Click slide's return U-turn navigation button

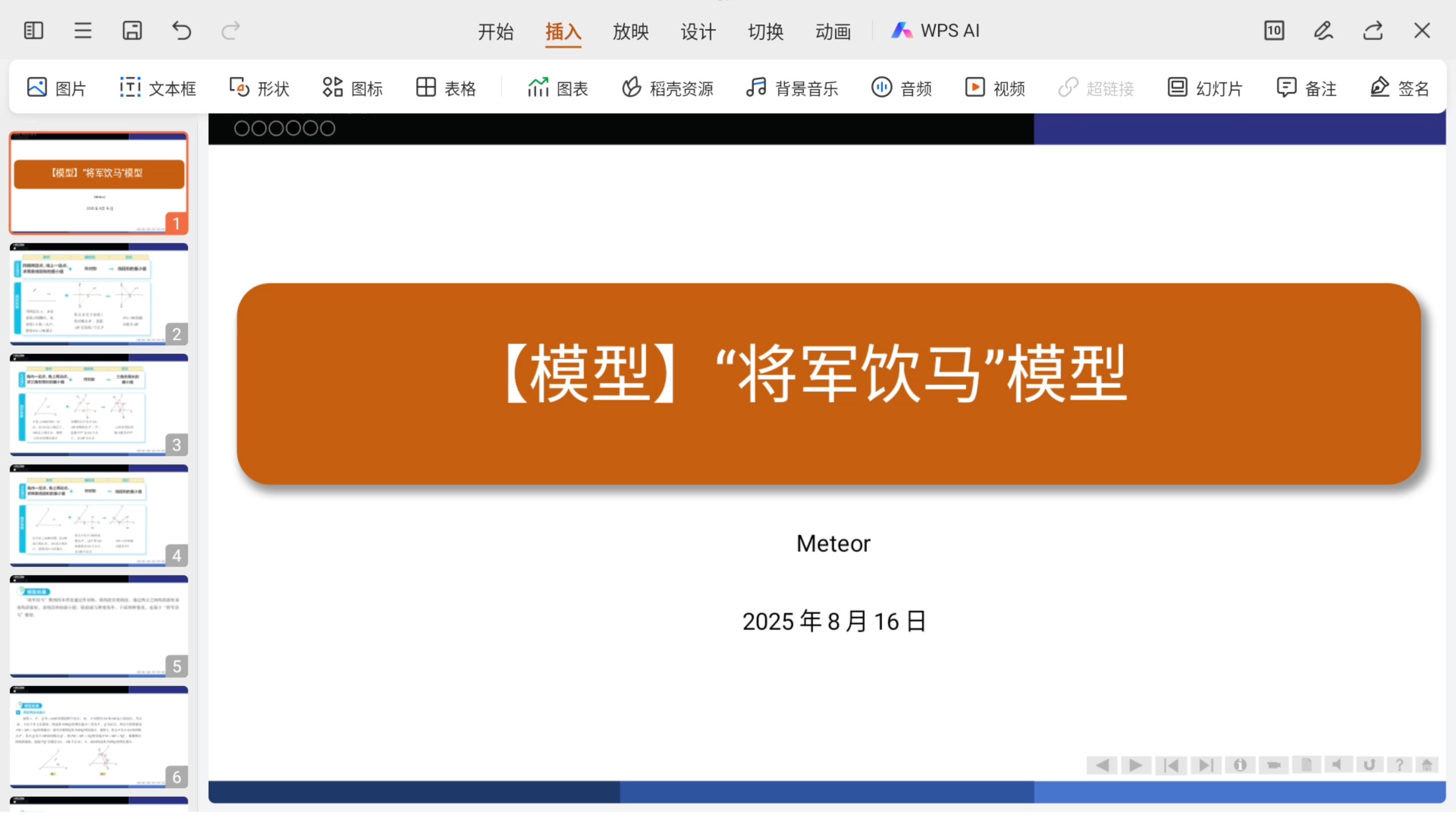1369,765
